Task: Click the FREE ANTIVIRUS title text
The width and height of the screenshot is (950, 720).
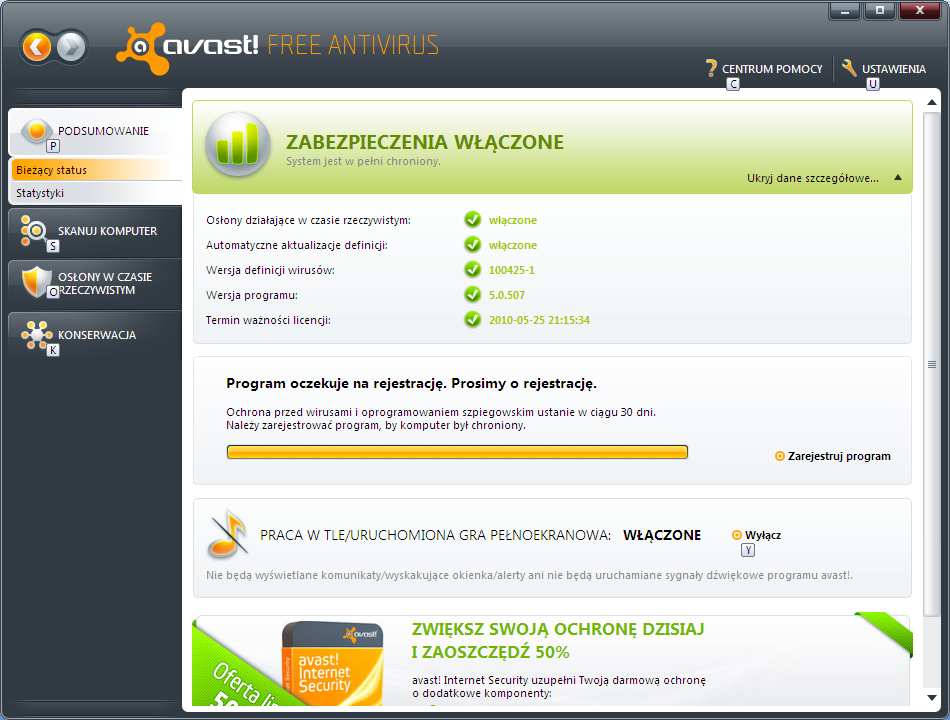Action: 353,45
